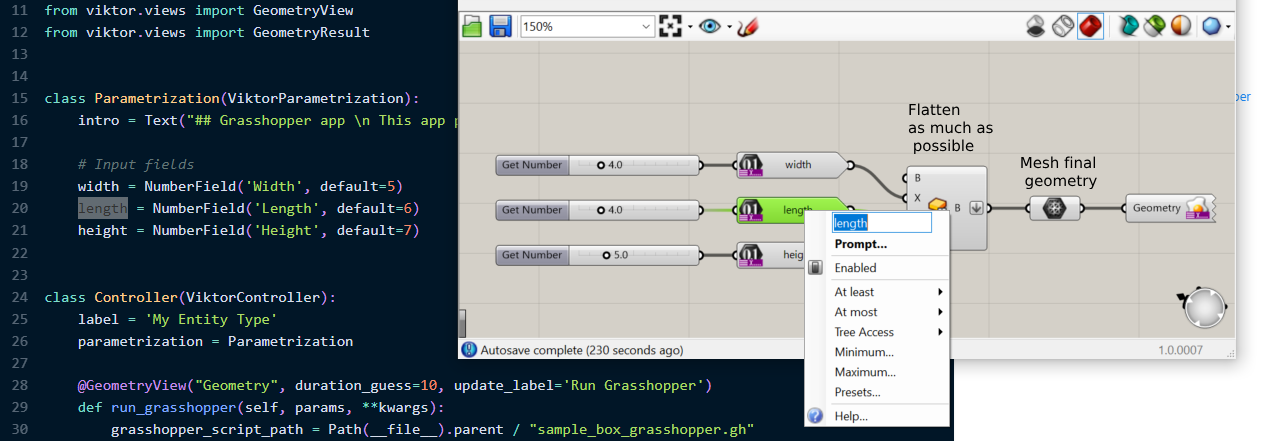Open the 150% zoom level dropdown
Image resolution: width=1264 pixels, height=441 pixels.
point(587,27)
